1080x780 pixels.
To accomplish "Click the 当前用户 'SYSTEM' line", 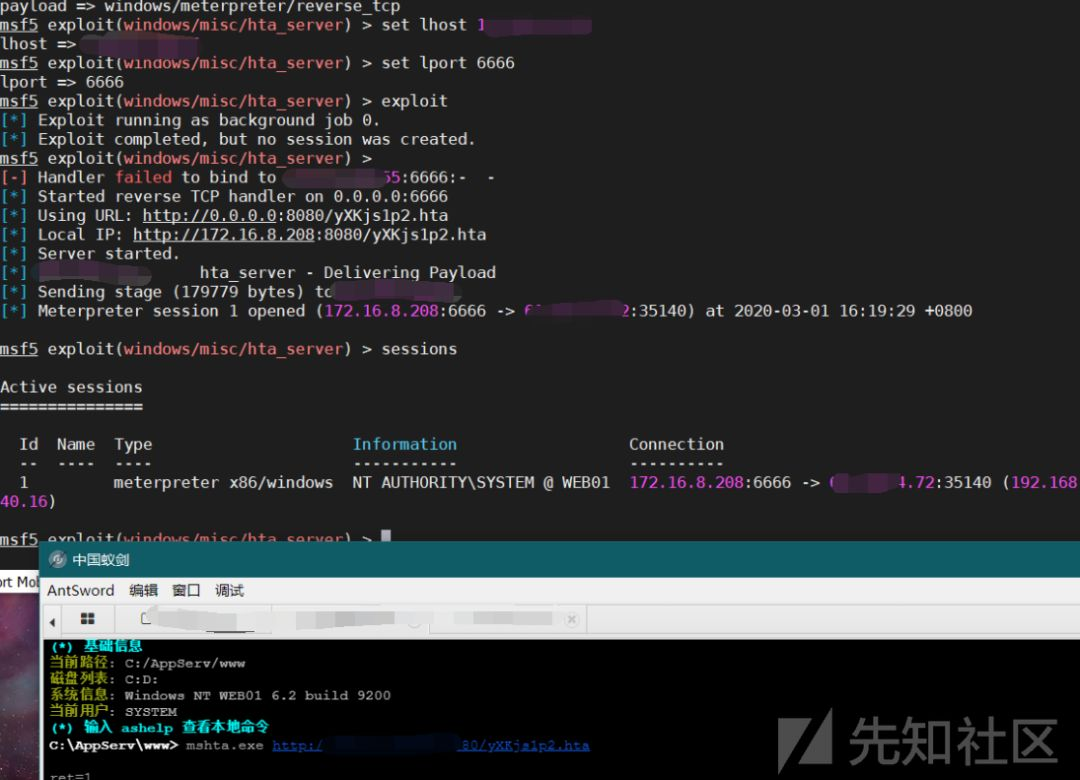I will click(x=113, y=711).
